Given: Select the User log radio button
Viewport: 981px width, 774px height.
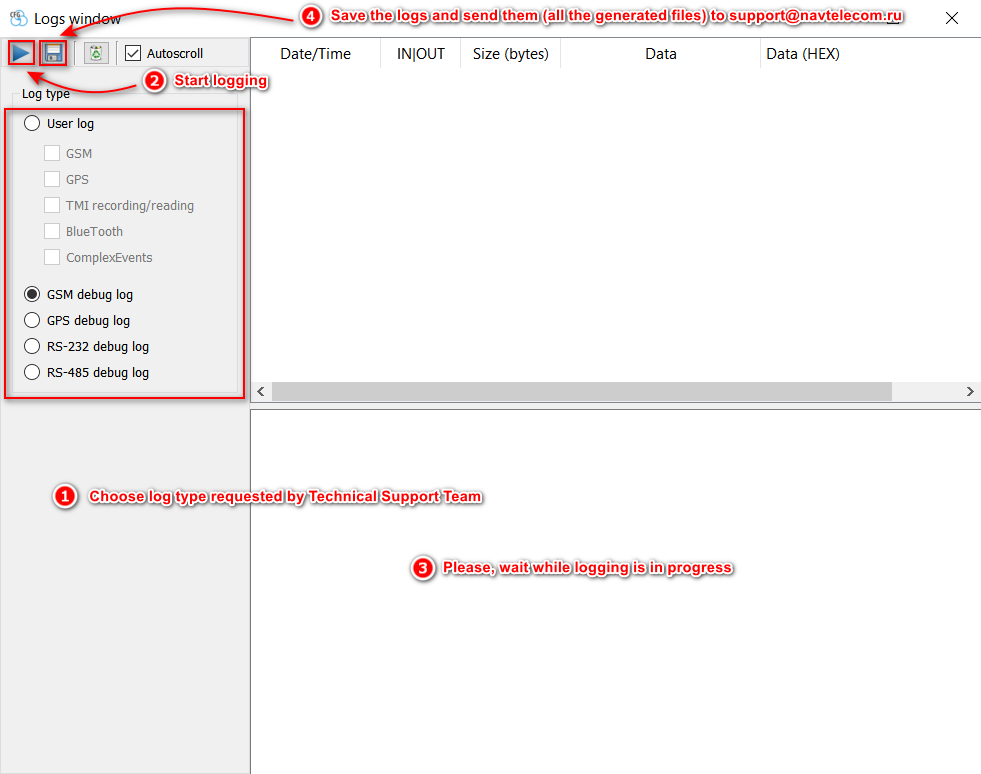Looking at the screenshot, I should click(32, 124).
